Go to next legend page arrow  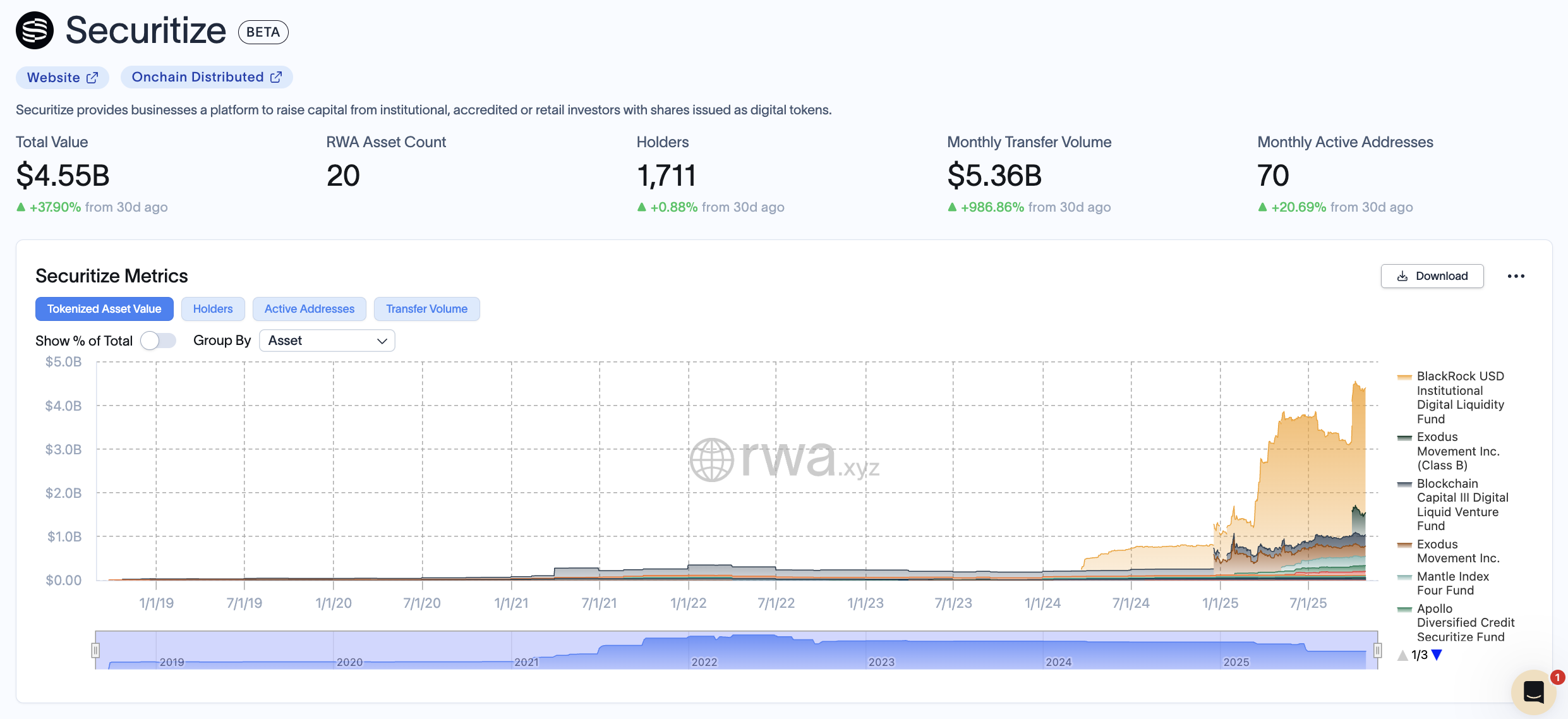pos(1437,655)
